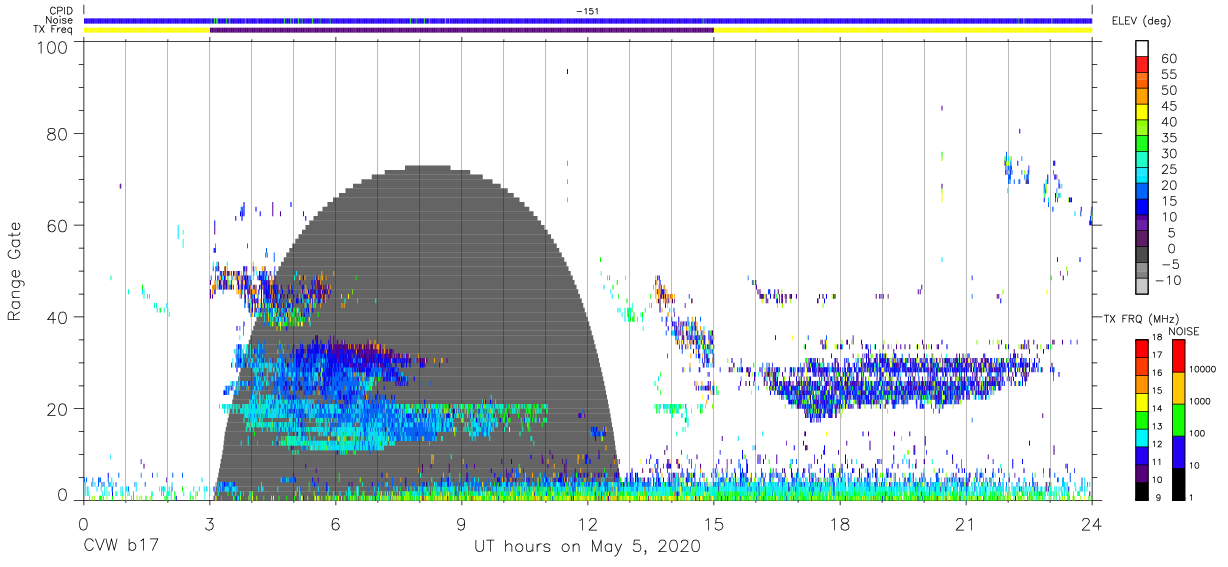Click the 'UT hours on May 5, 2020' axis title
The height and width of the screenshot is (567, 1228).
[587, 547]
